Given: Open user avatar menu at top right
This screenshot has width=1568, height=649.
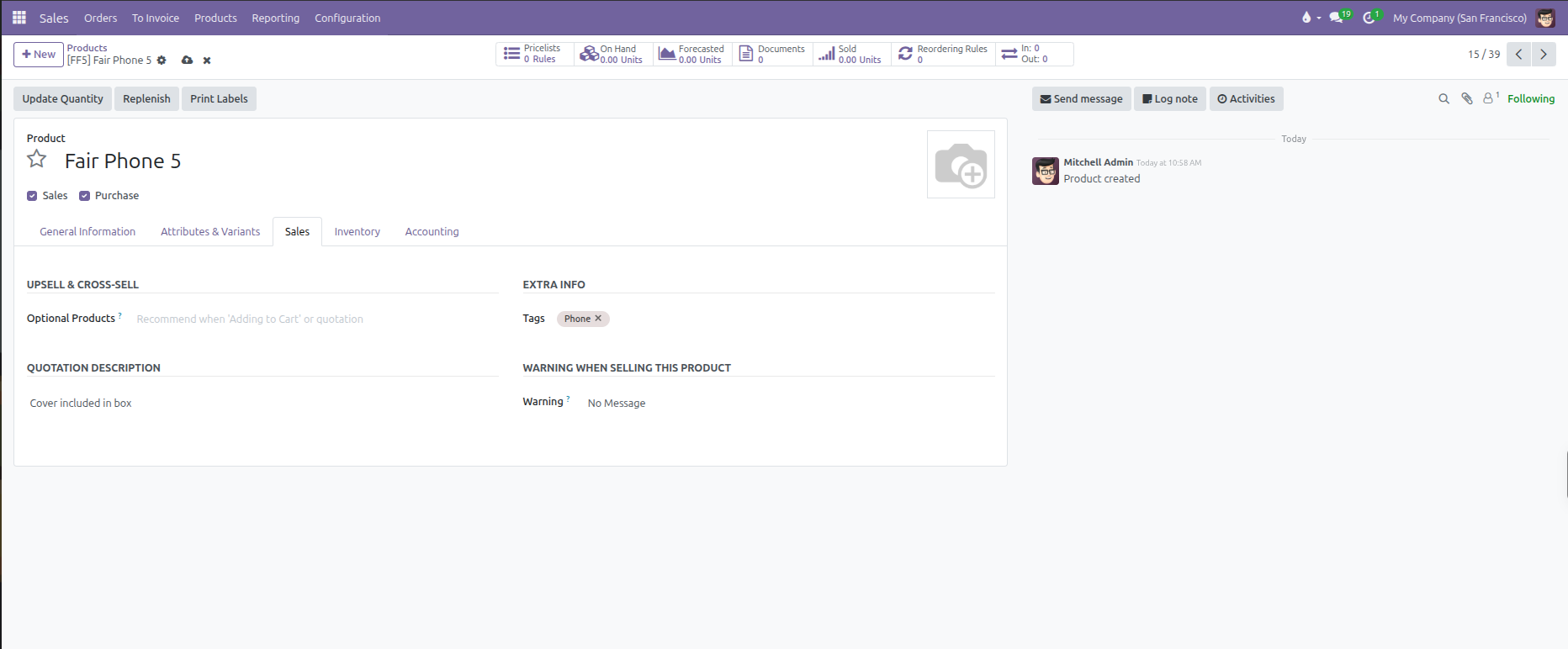Looking at the screenshot, I should click(x=1545, y=18).
